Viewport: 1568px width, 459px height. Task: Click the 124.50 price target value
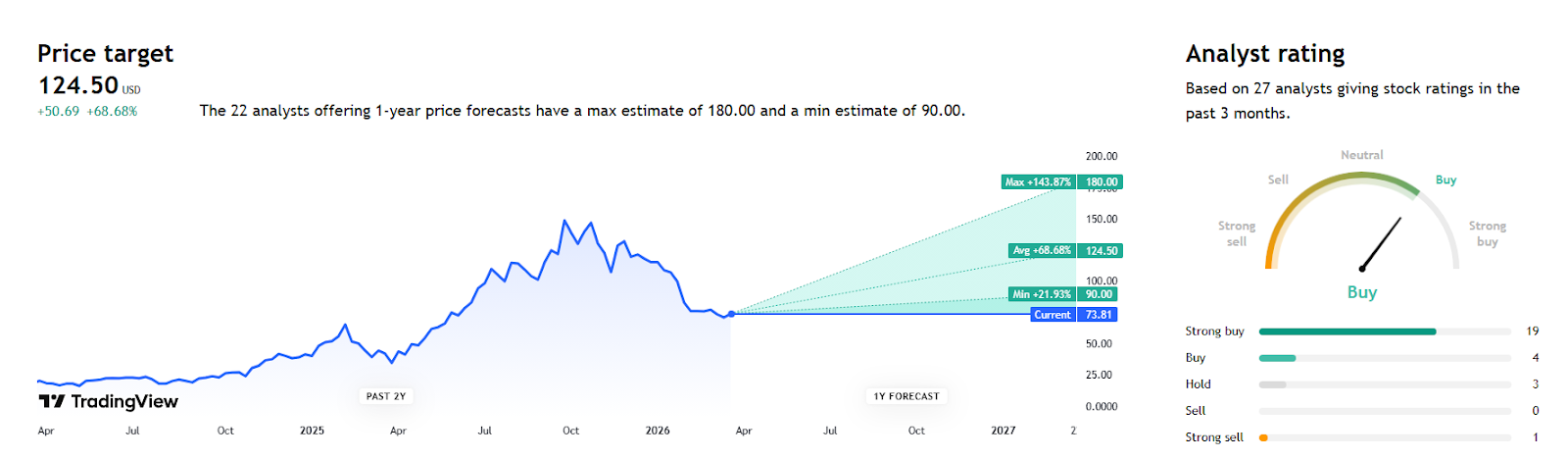coord(78,85)
